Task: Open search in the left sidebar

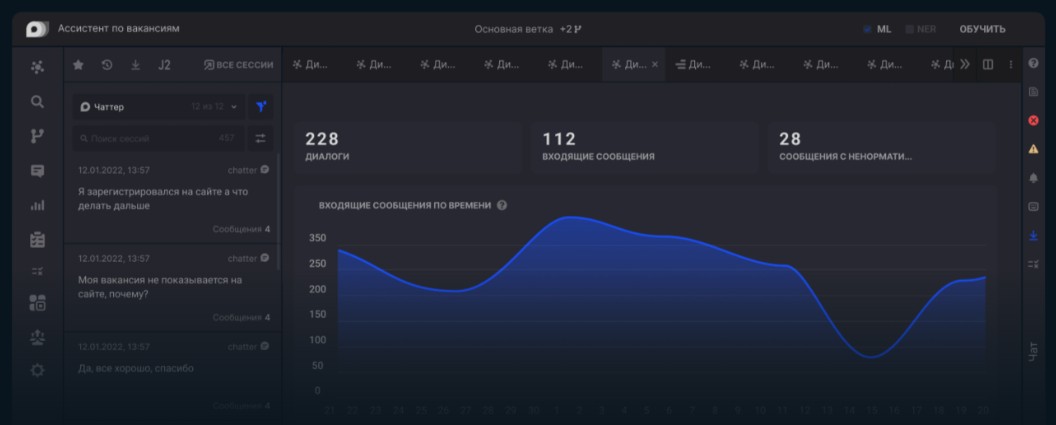Action: (37, 101)
